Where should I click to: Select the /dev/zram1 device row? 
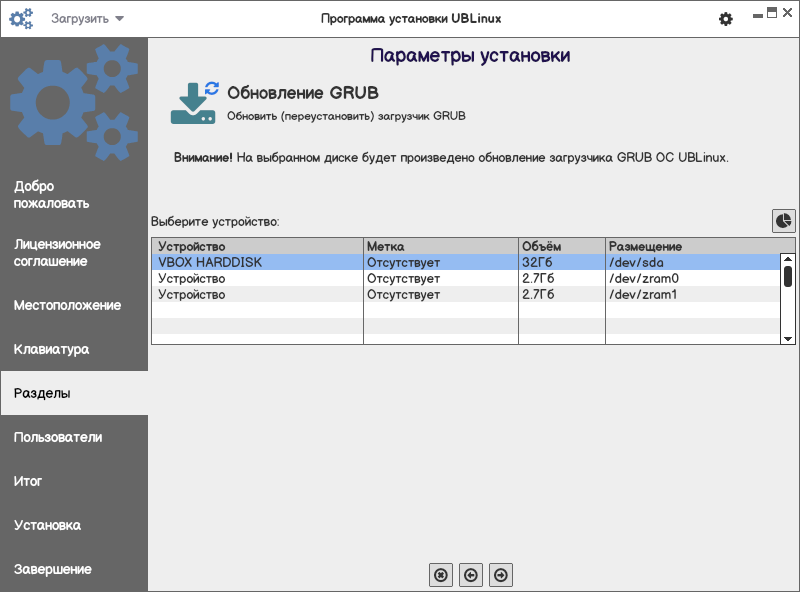coord(466,294)
